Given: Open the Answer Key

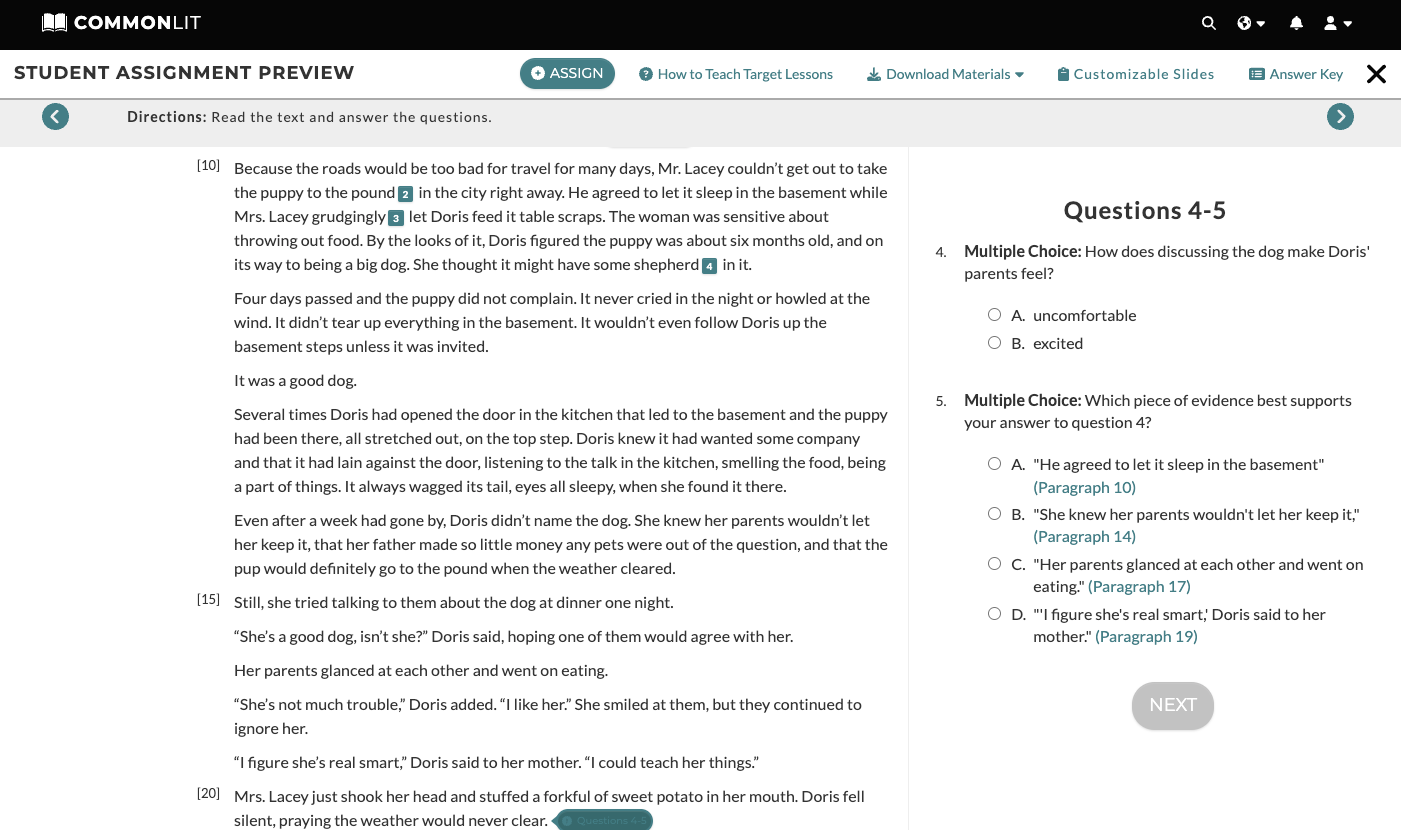Looking at the screenshot, I should [1296, 74].
